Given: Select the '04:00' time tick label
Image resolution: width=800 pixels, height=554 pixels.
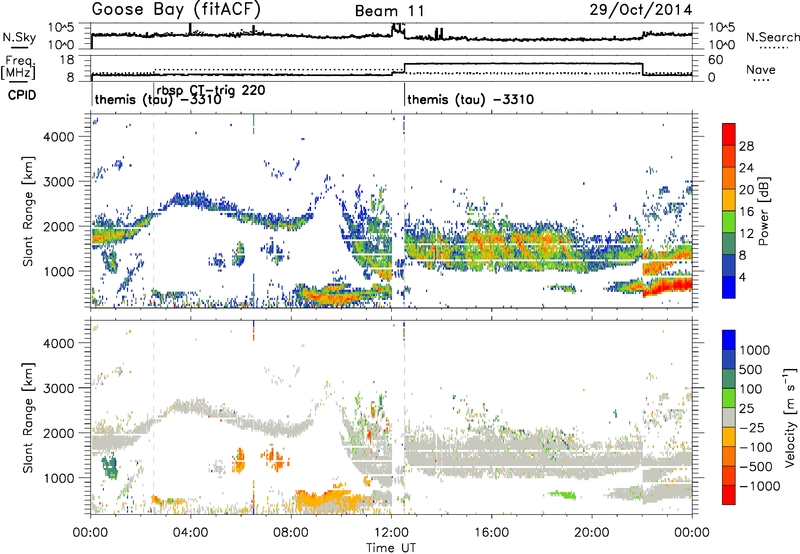Looking at the screenshot, I should click(191, 533).
